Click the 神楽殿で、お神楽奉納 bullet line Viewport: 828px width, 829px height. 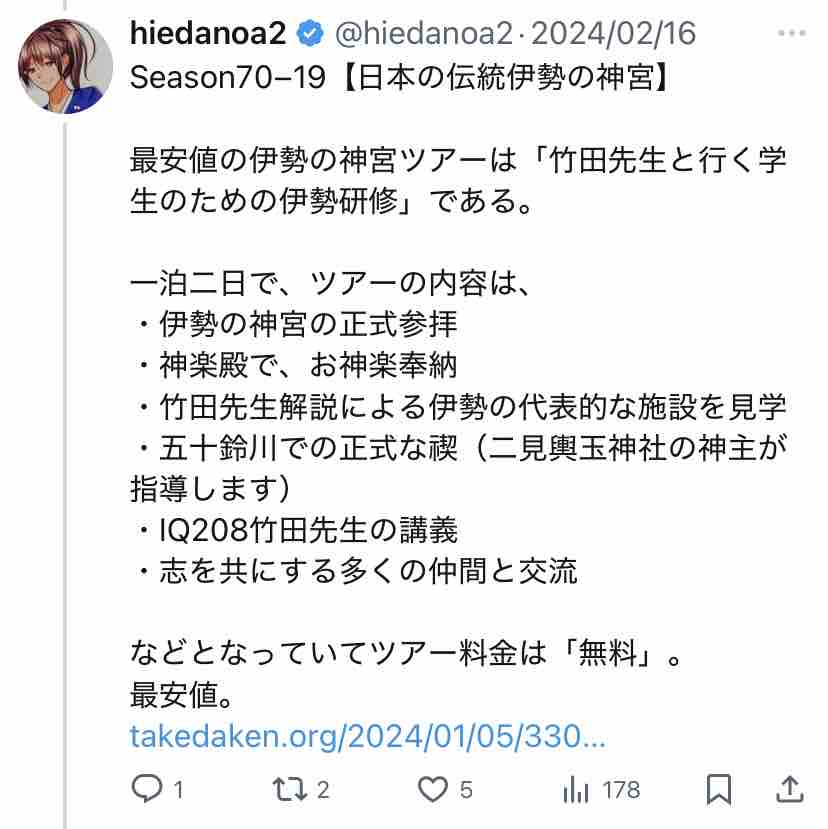[294, 366]
